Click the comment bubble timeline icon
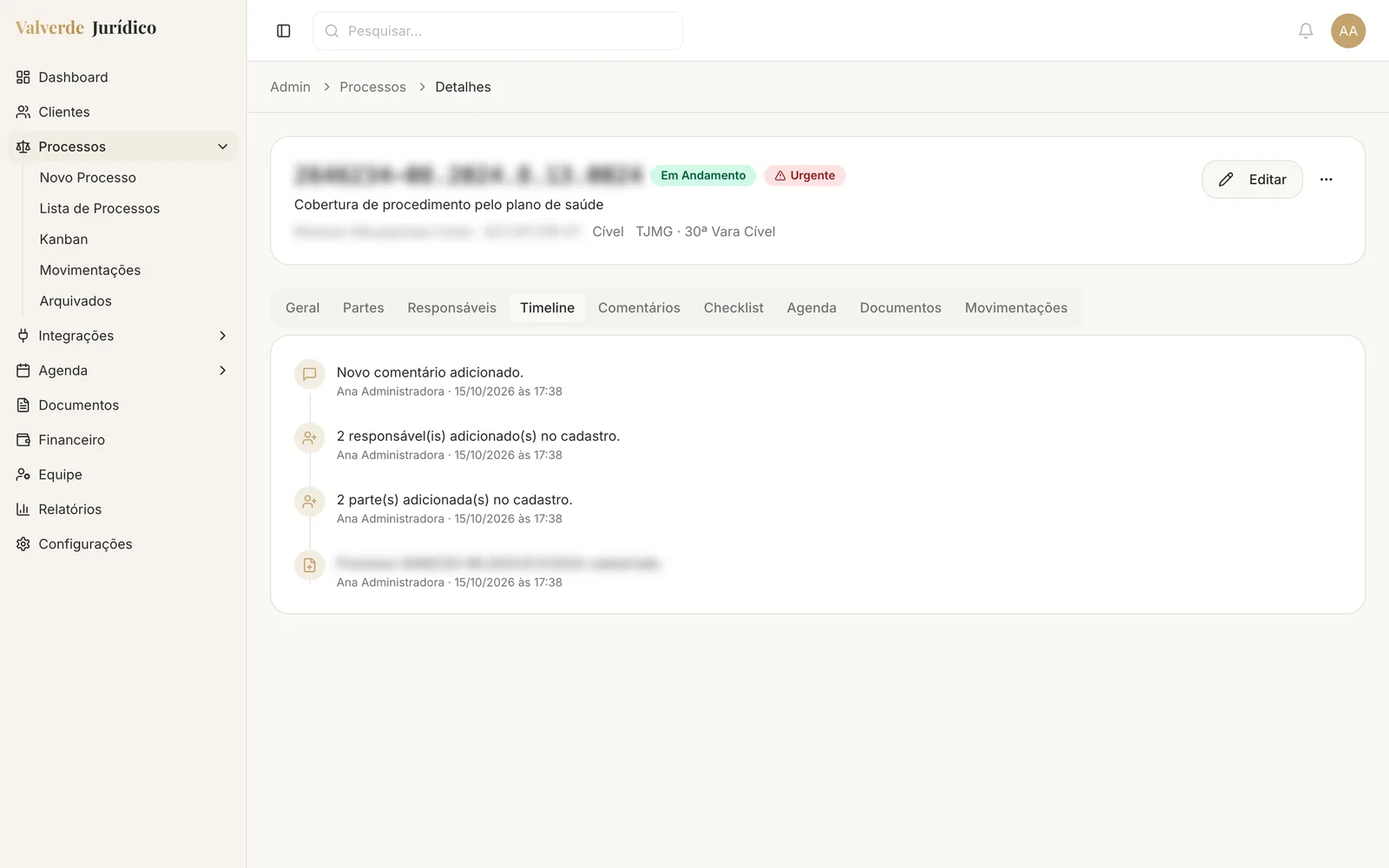This screenshot has height=868, width=1389. [310, 374]
